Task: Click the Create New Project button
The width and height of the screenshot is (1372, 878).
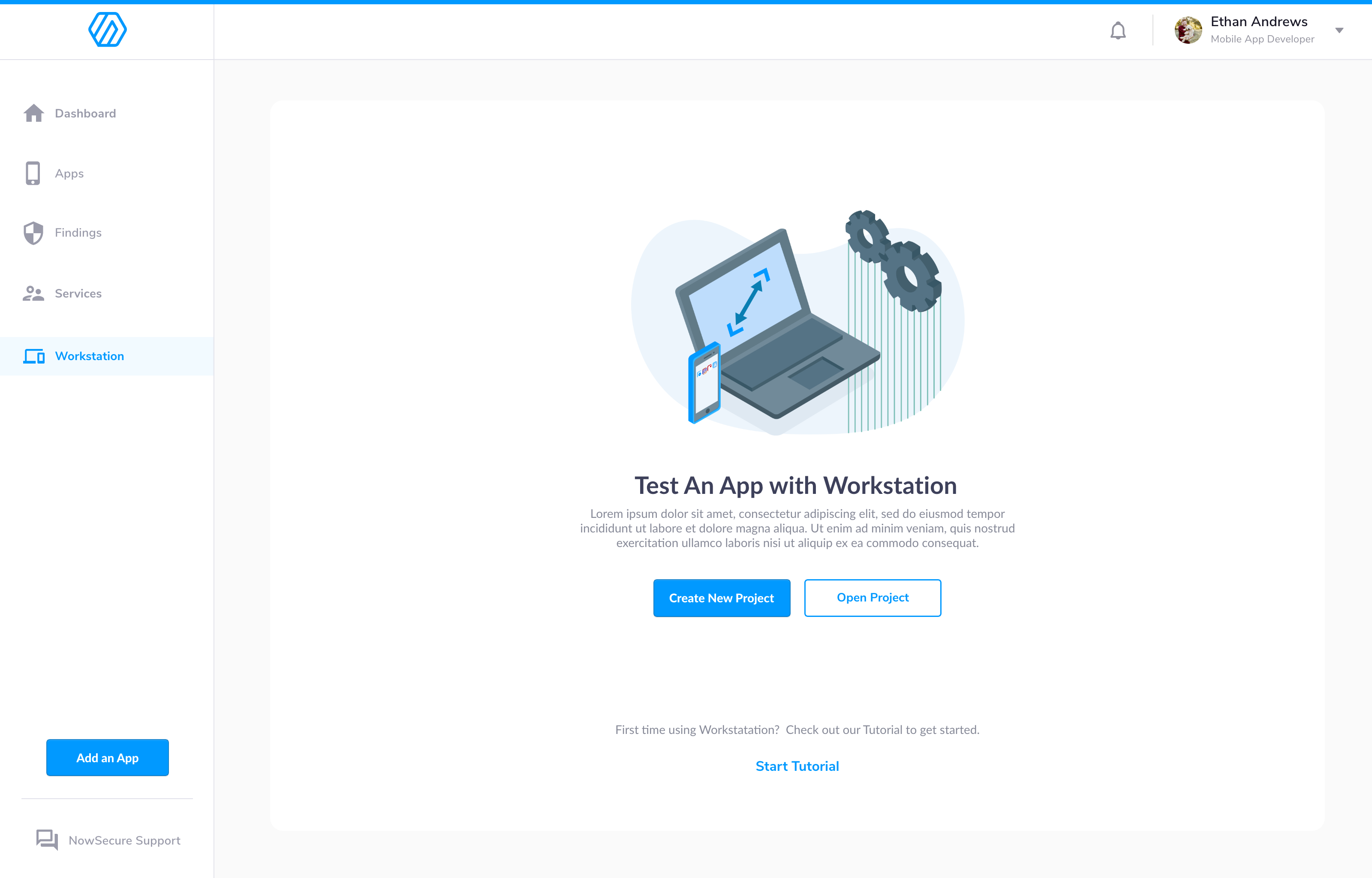Action: pos(722,598)
